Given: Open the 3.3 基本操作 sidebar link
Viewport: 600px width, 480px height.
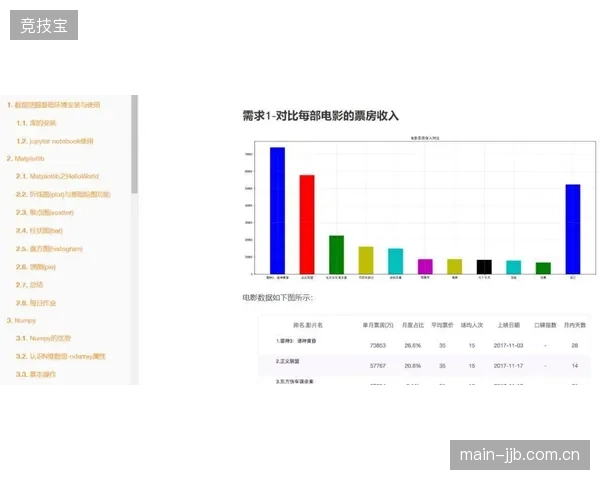Looking at the screenshot, I should (36, 374).
